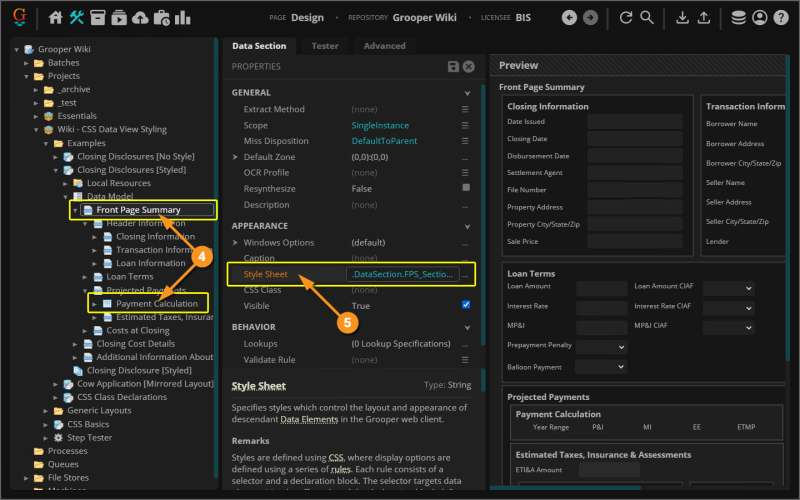The image size is (800, 500).
Task: Click the Style Sheet value field
Action: pyautogui.click(x=402, y=273)
